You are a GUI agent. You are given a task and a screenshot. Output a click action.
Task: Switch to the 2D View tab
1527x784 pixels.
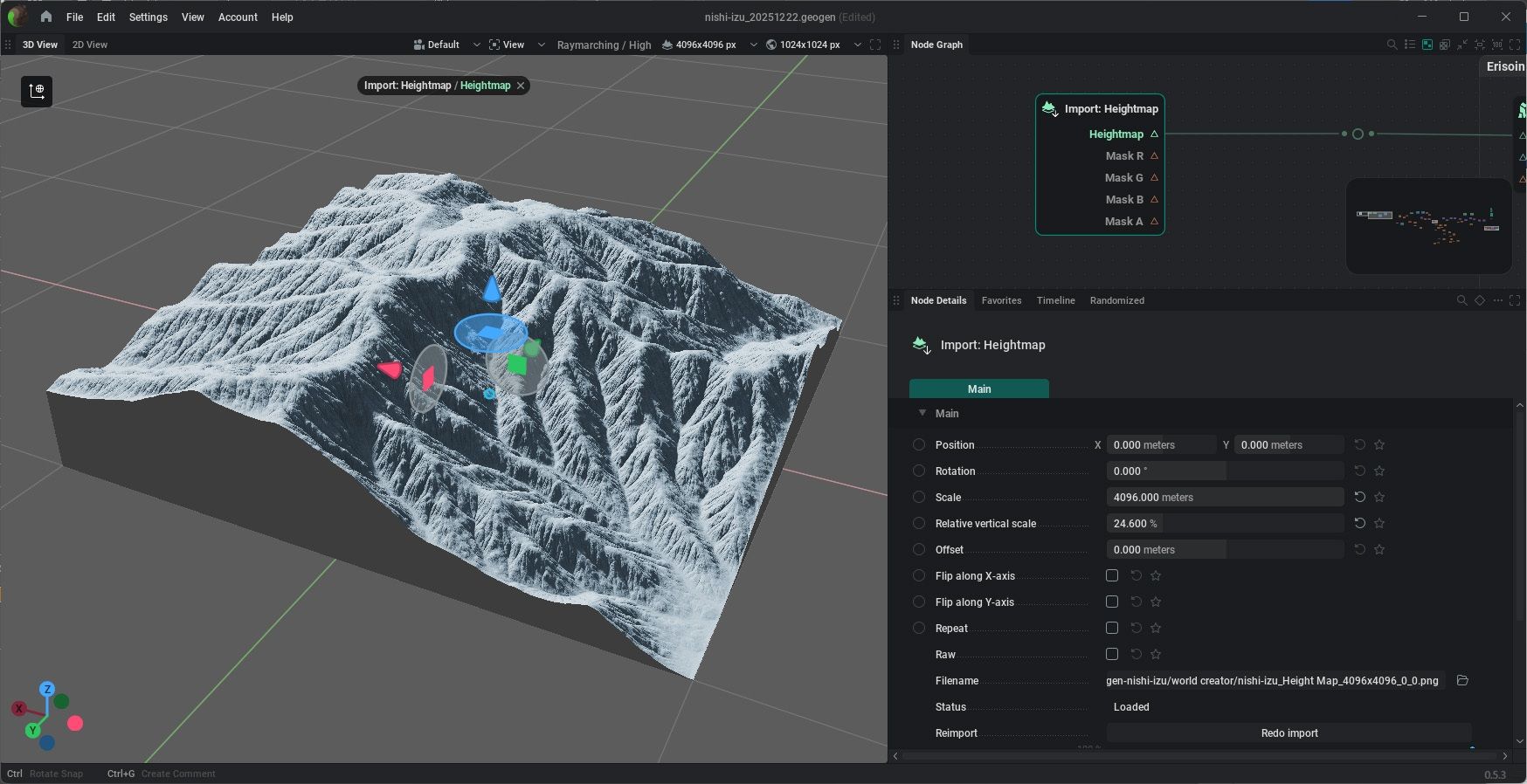point(90,45)
